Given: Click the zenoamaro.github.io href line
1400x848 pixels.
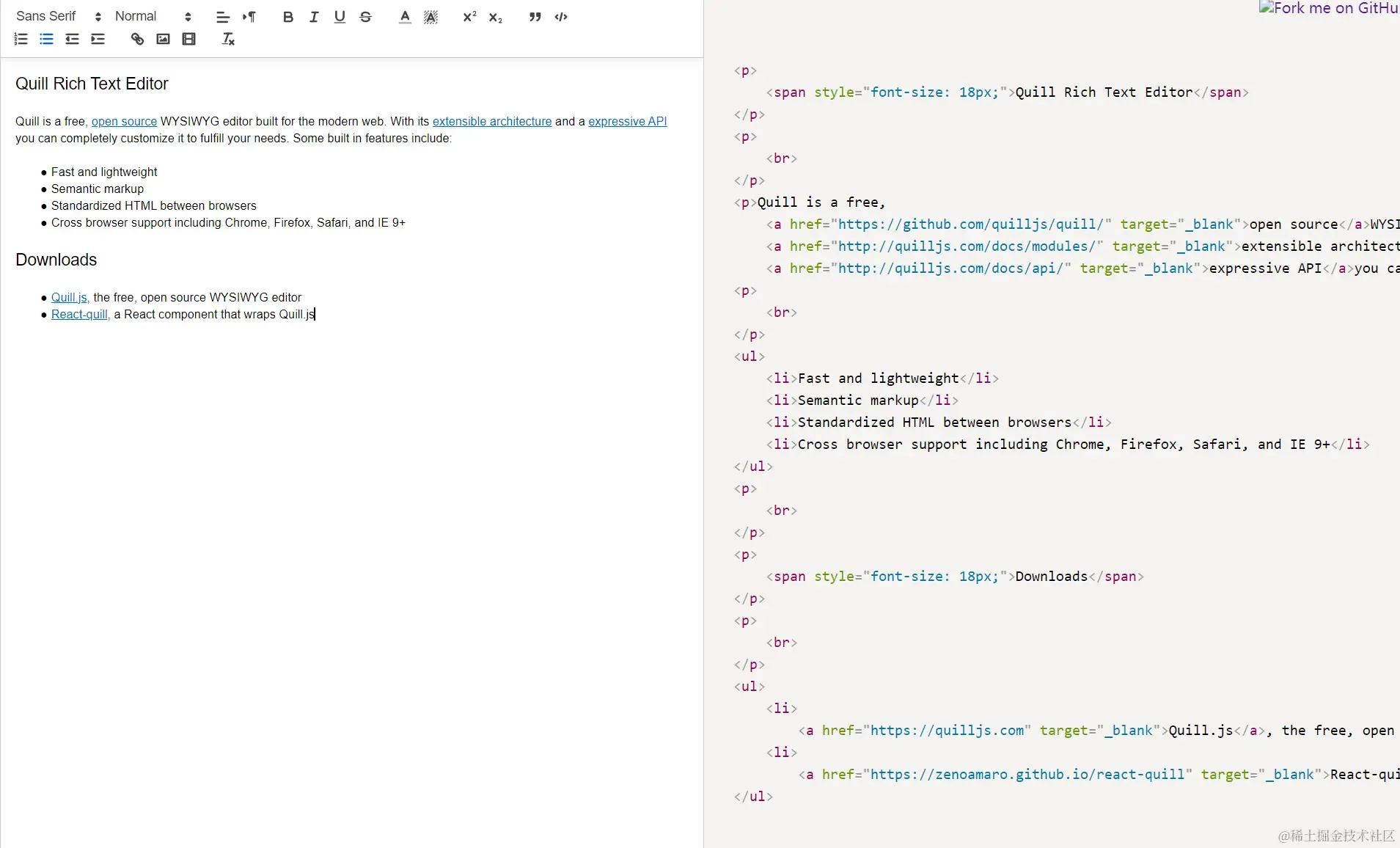Looking at the screenshot, I should (x=1099, y=775).
